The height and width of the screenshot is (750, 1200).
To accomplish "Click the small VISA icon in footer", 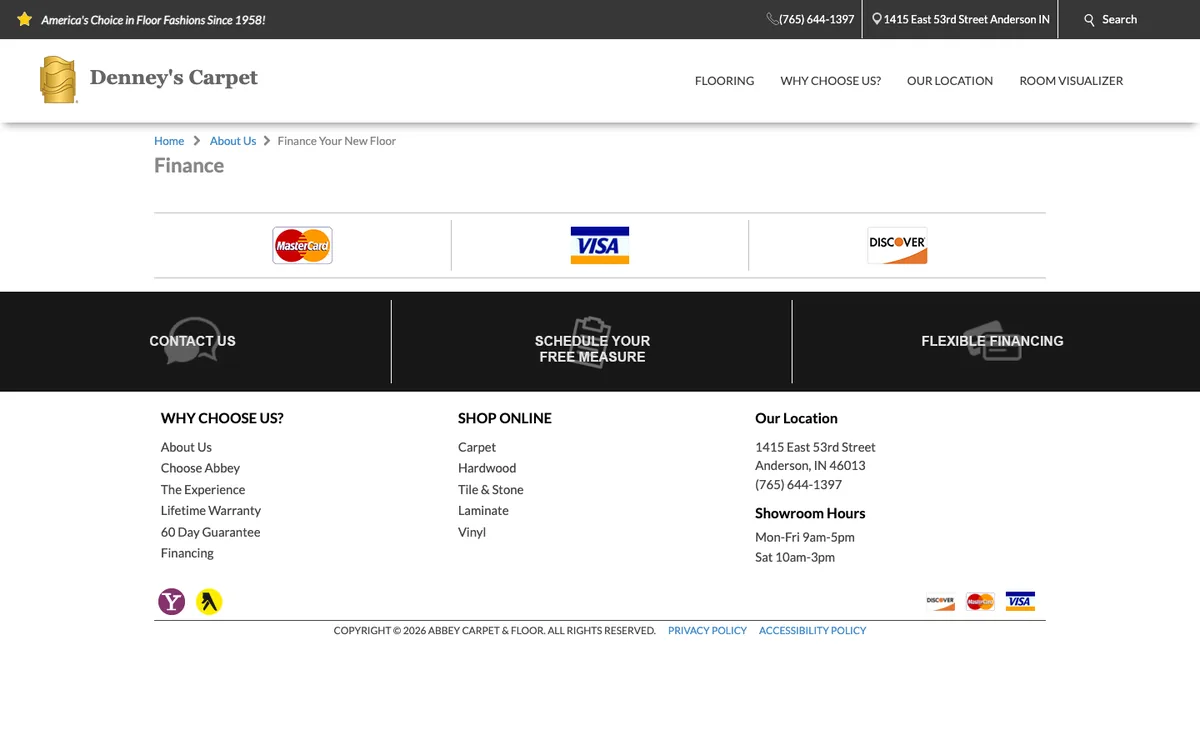I will (1020, 601).
